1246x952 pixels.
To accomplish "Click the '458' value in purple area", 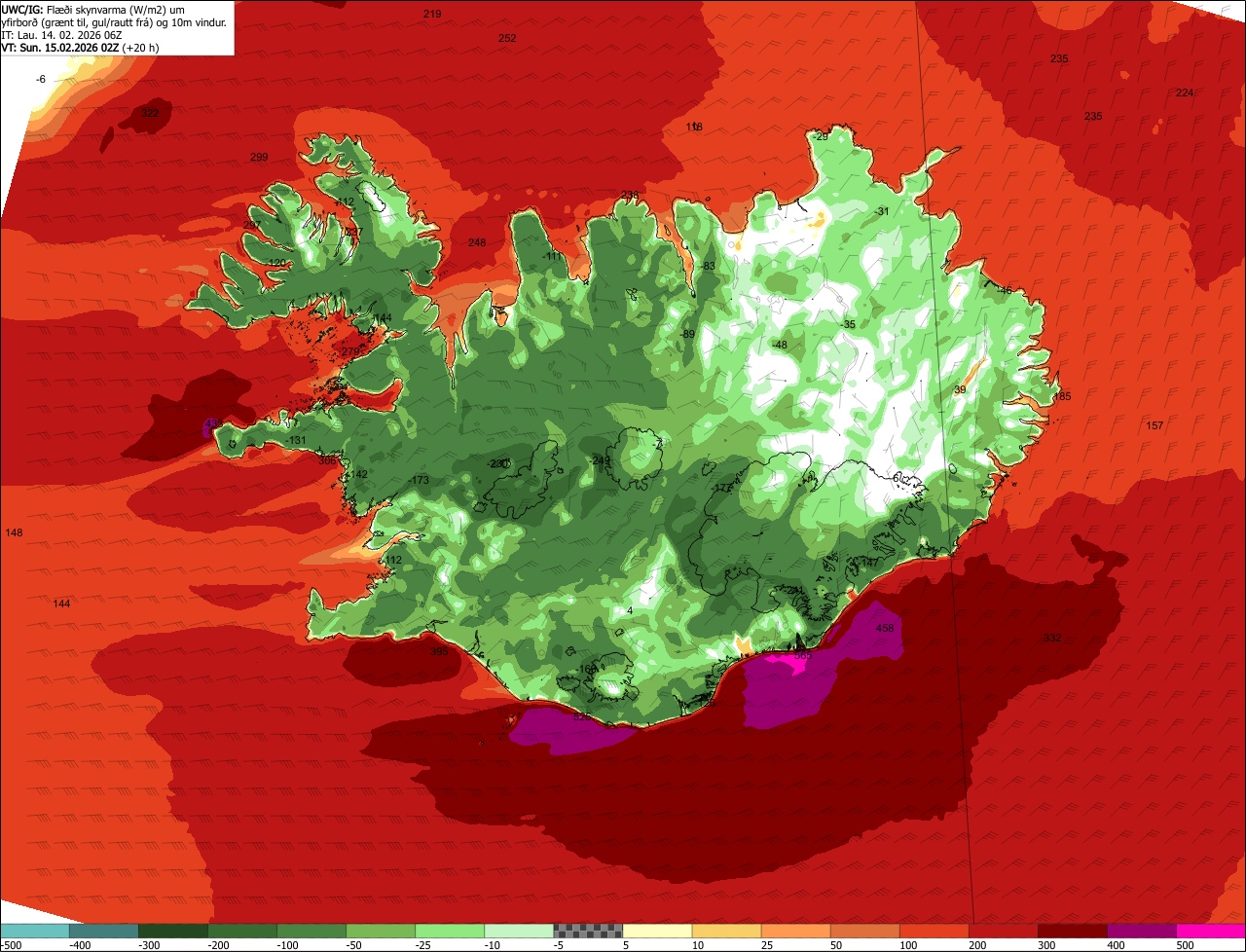I will [885, 629].
